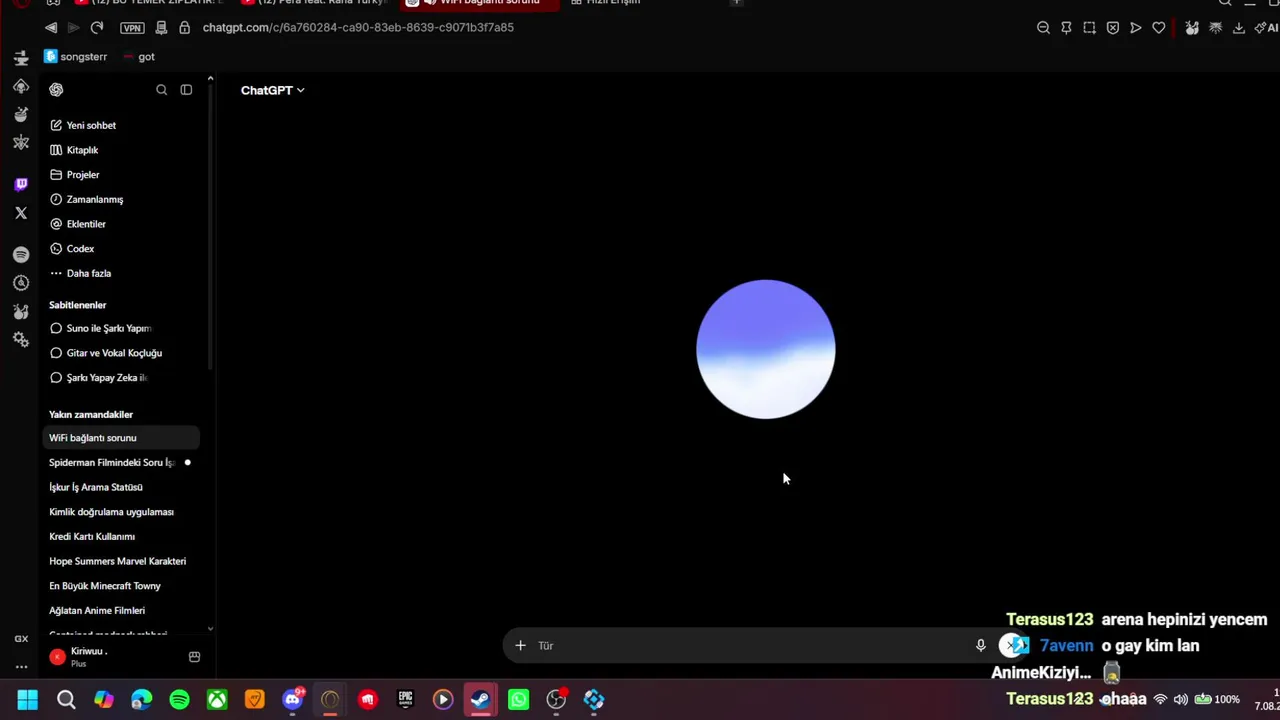
Task: Open Discord from the taskbar
Action: 292,700
